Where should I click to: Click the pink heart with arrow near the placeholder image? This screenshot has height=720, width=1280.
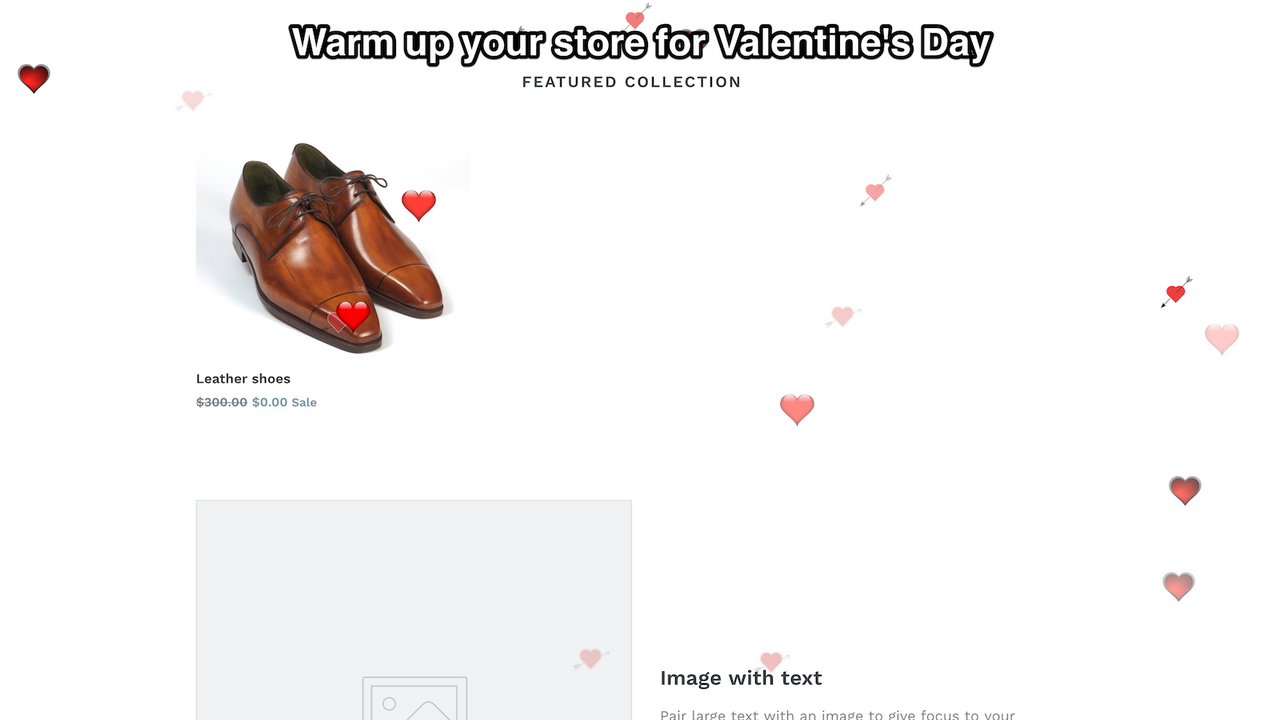point(589,658)
